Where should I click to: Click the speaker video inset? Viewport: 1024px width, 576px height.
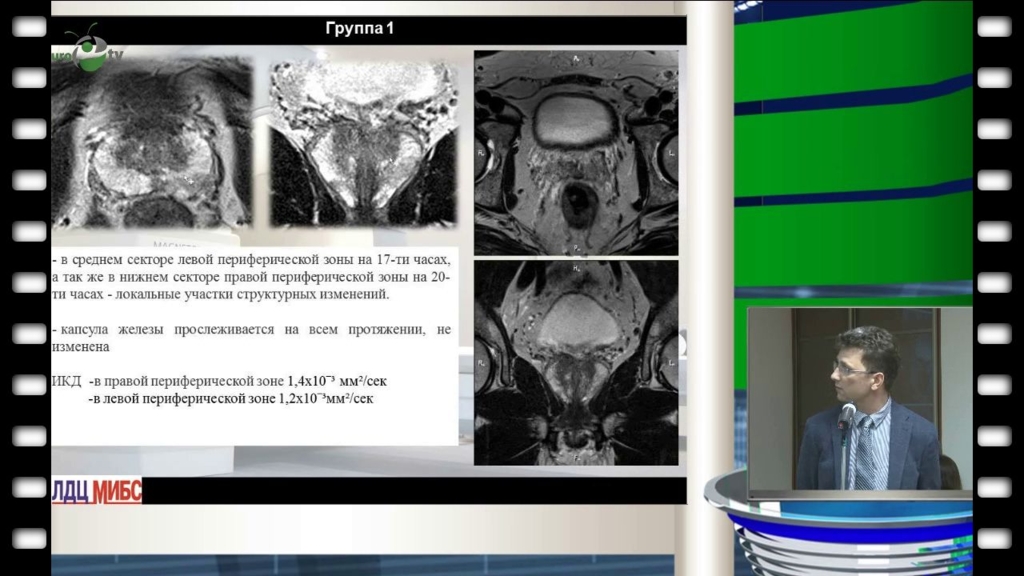coord(859,399)
